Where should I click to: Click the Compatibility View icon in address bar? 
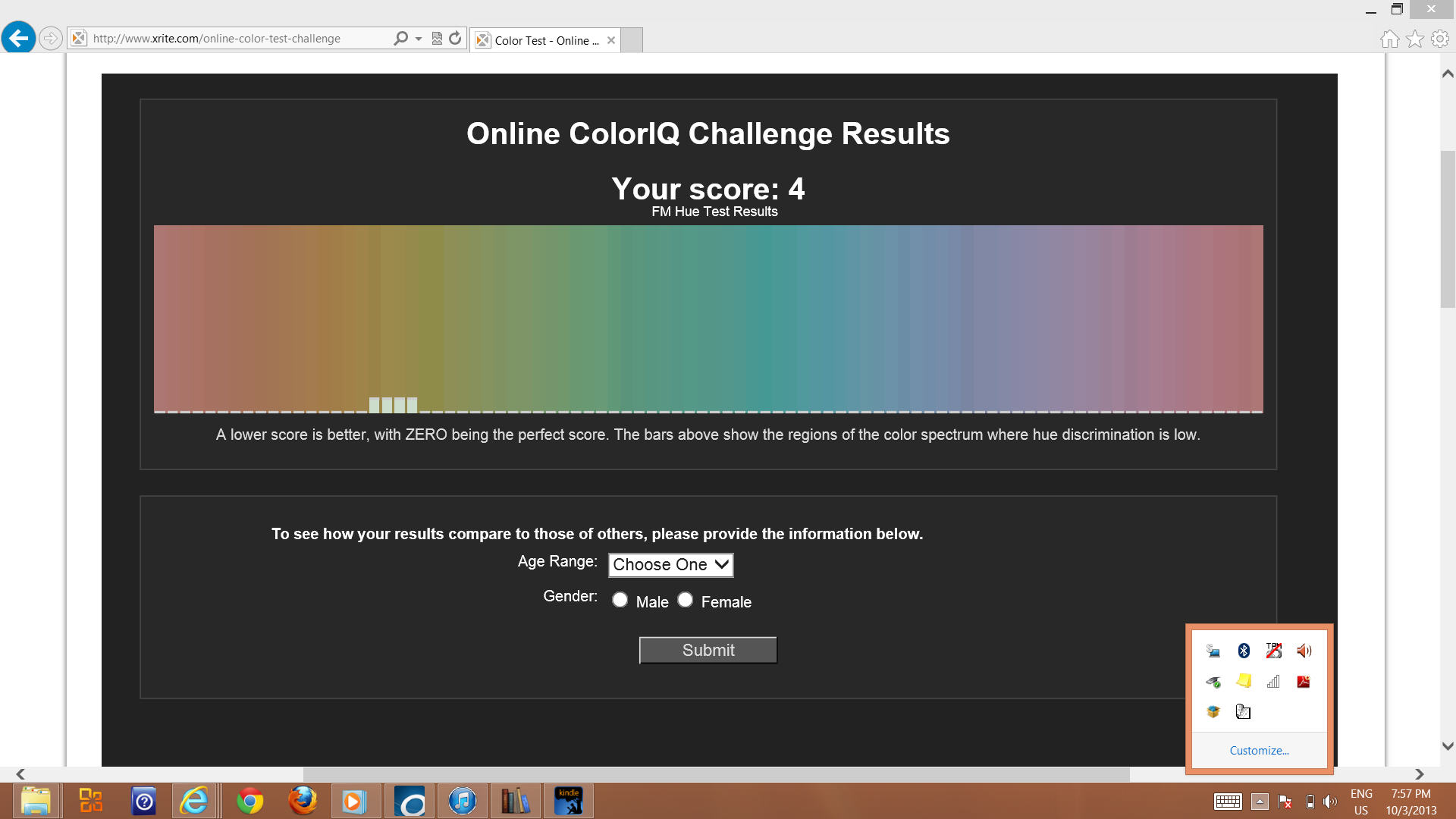437,38
